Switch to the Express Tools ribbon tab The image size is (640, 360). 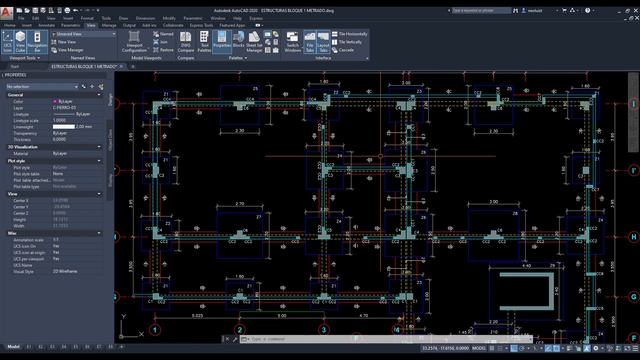pyautogui.click(x=201, y=25)
